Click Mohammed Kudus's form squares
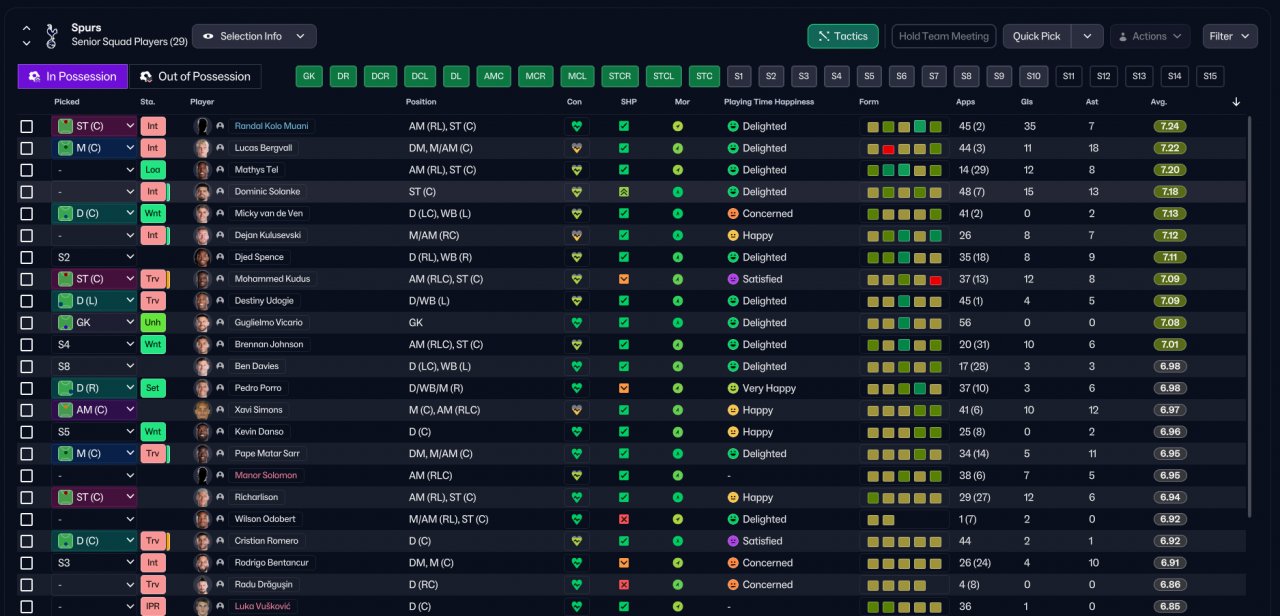This screenshot has height=616, width=1280. (x=903, y=279)
